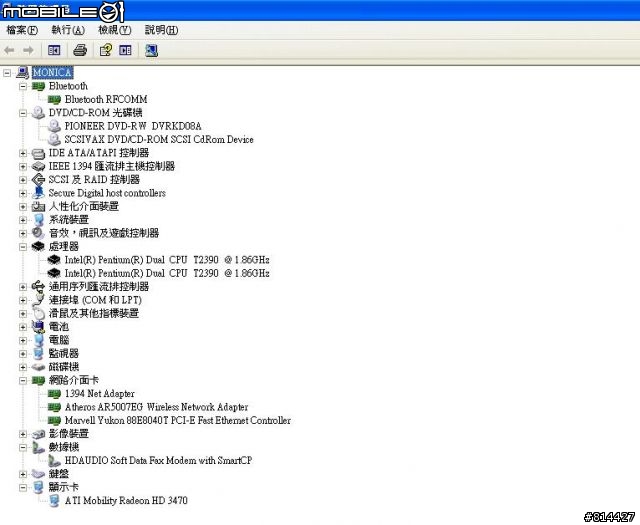Collapse the 數據機 category
Screen dimensions: 640x525
(x=23, y=447)
